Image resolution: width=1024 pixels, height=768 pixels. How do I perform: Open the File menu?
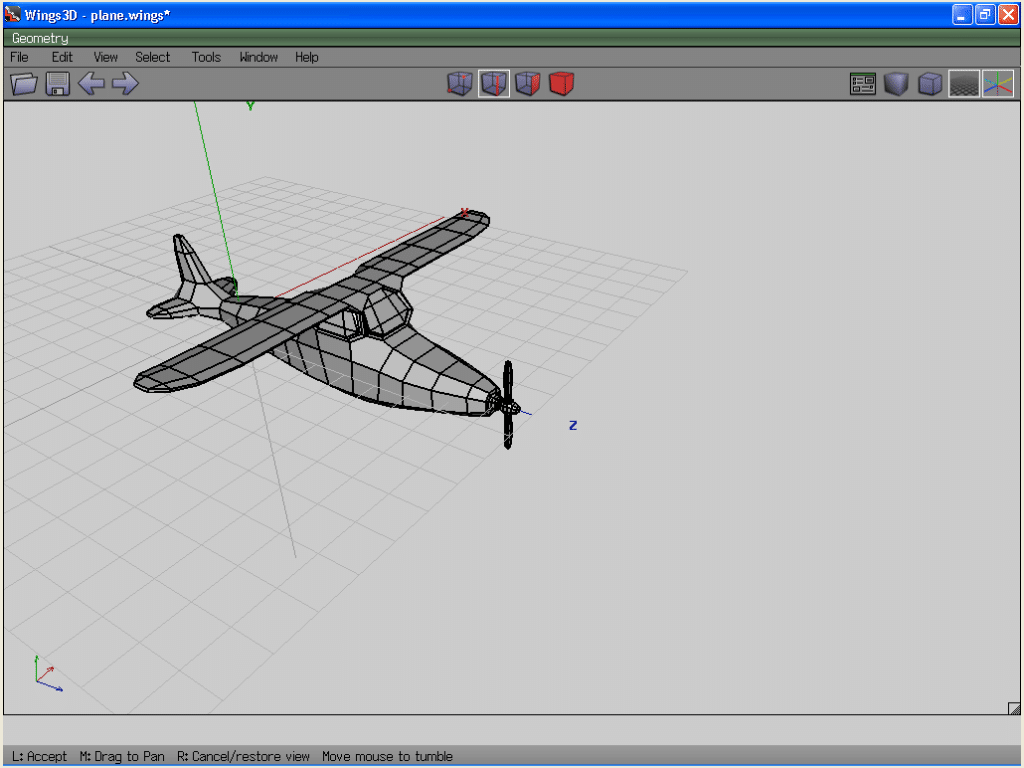[19, 57]
